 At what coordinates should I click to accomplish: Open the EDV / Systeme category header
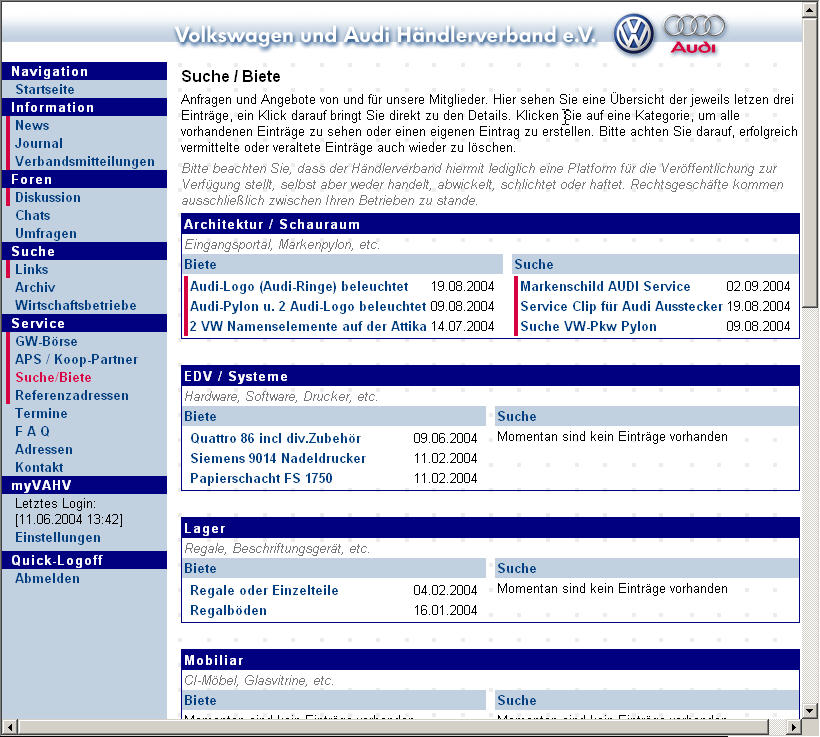[236, 377]
